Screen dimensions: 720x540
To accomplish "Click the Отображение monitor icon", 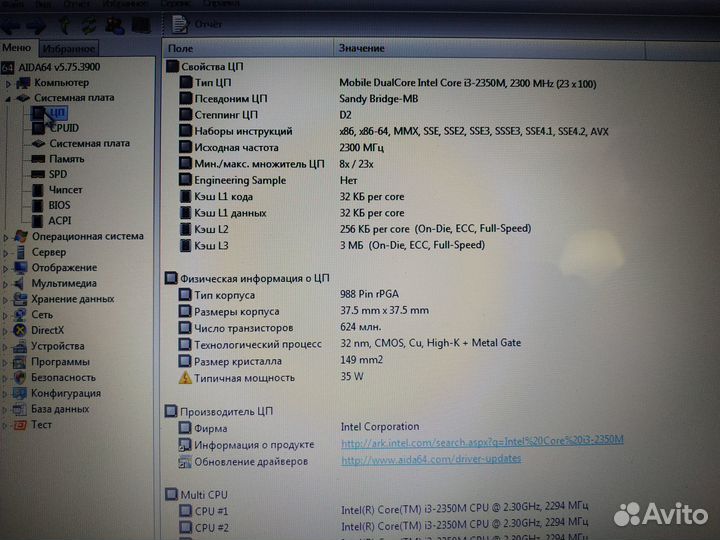I will (20, 268).
